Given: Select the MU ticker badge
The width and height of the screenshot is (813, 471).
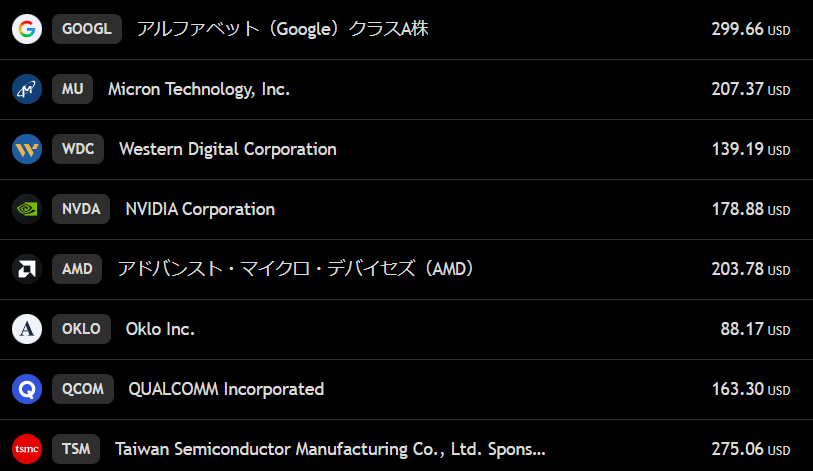Looking at the screenshot, I should coord(72,89).
